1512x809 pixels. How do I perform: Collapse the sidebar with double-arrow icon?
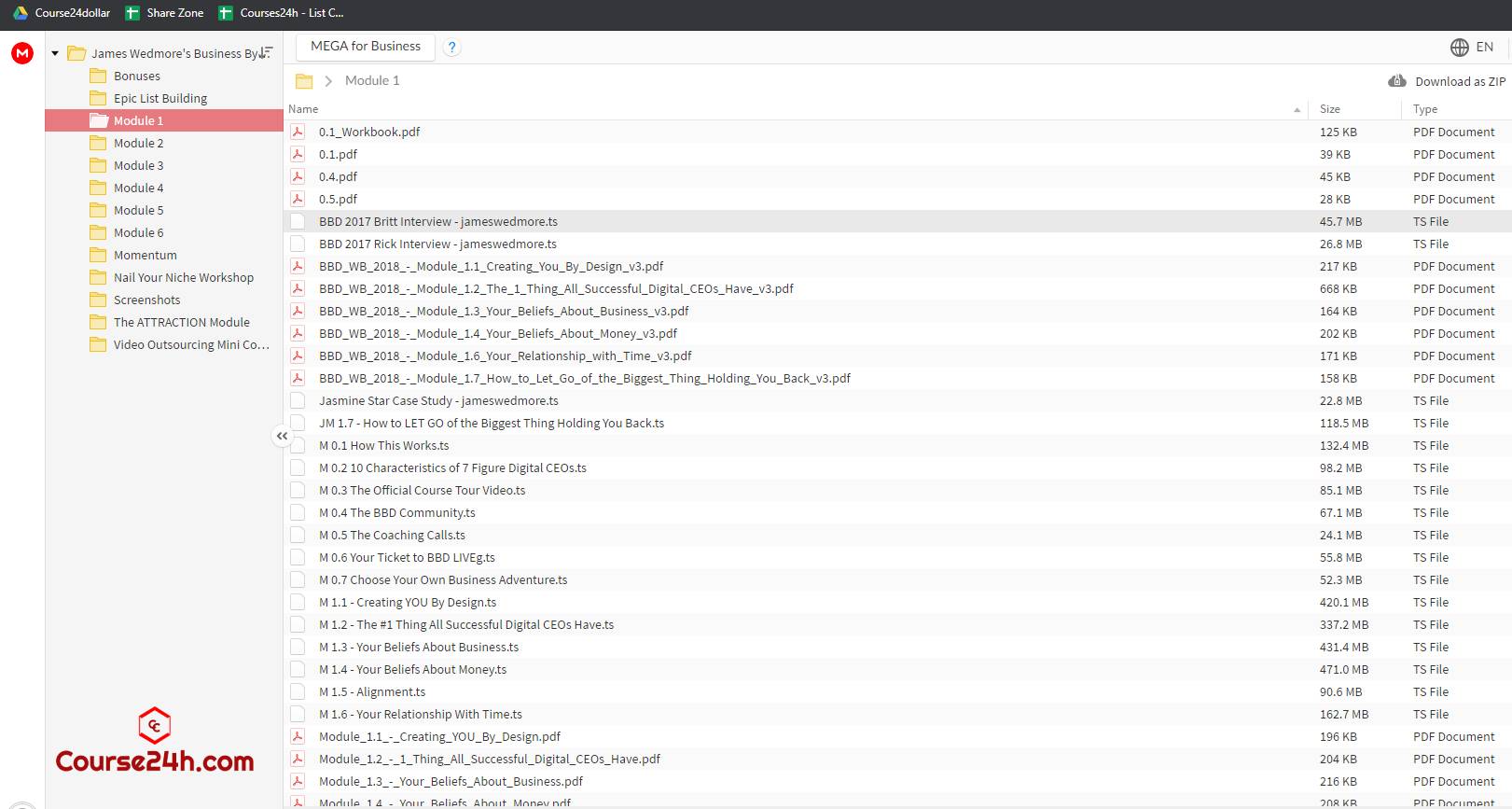click(282, 436)
